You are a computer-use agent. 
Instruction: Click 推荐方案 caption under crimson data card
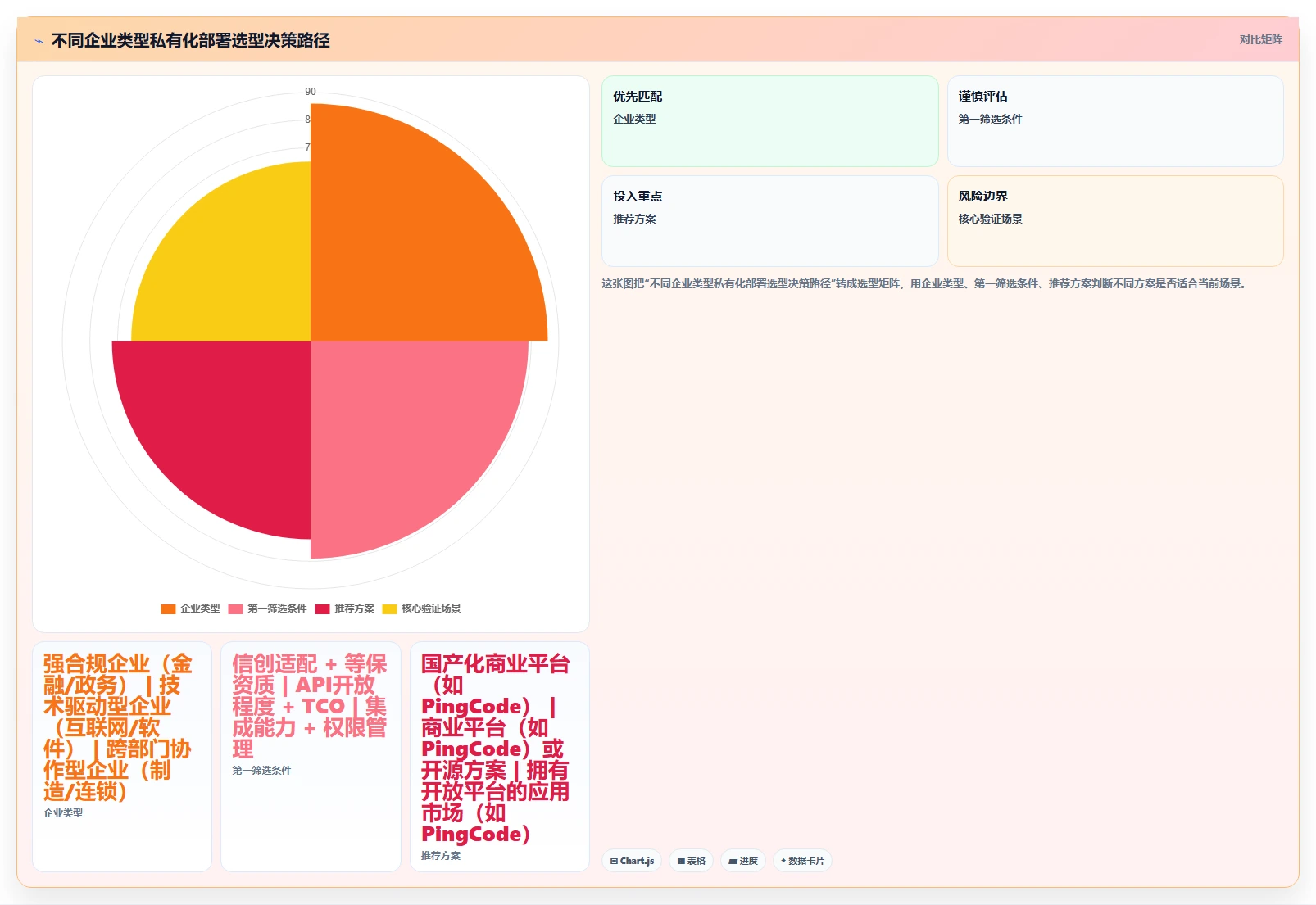click(x=441, y=856)
